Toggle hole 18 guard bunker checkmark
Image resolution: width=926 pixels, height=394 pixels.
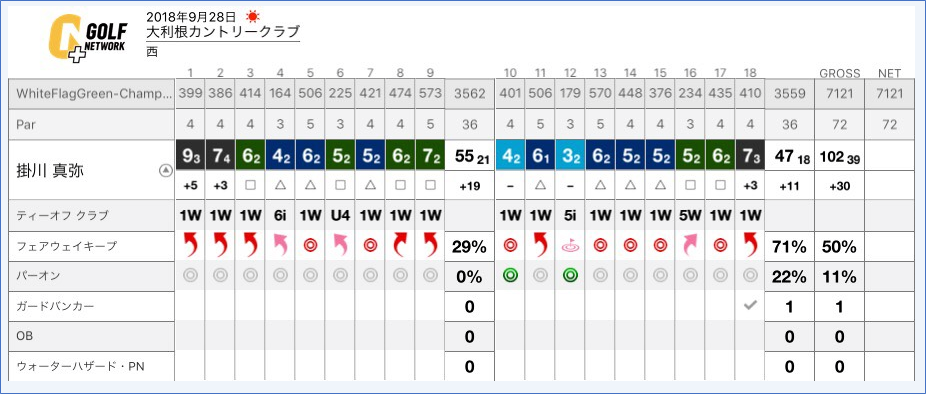tap(749, 307)
